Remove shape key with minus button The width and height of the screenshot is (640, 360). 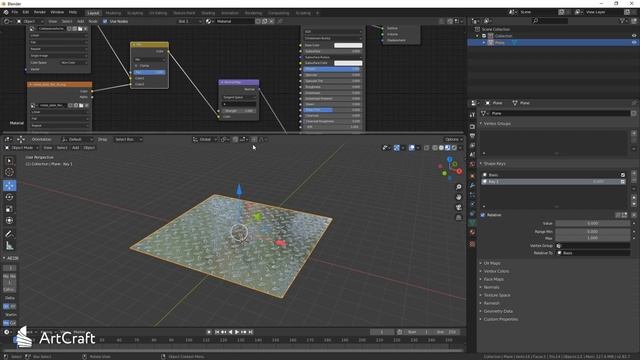[x=634, y=180]
